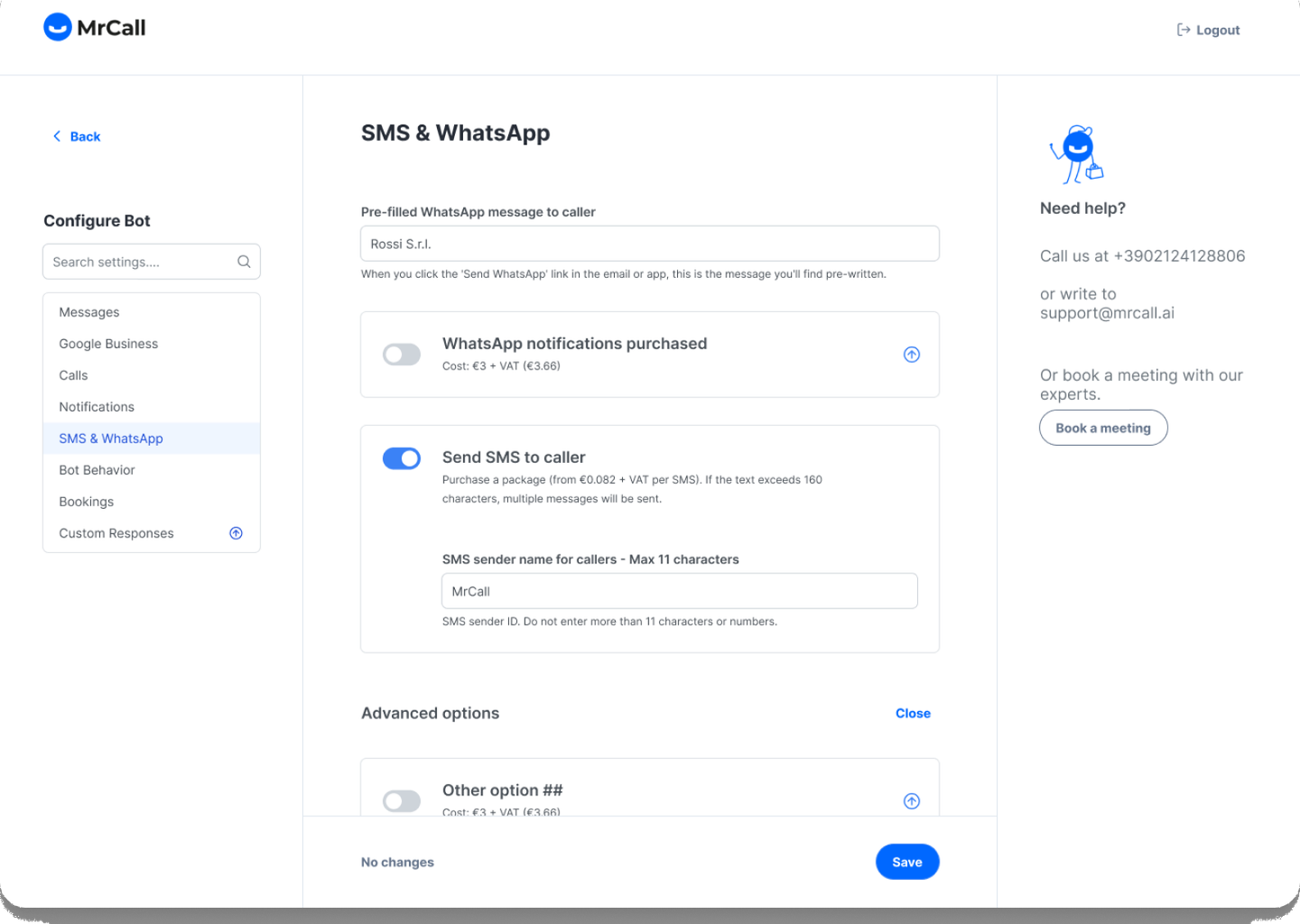
Task: Click the Search settings input field
Action: pos(152,262)
